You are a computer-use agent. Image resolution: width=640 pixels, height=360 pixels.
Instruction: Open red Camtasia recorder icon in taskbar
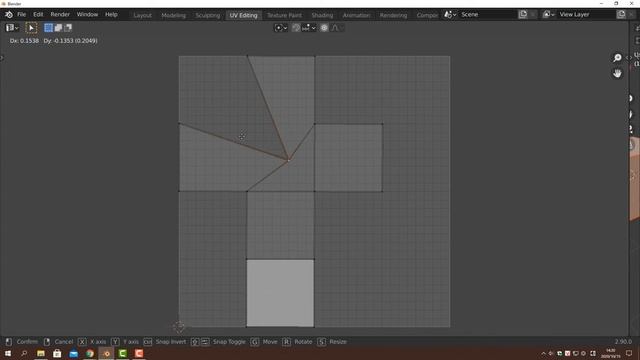click(139, 353)
